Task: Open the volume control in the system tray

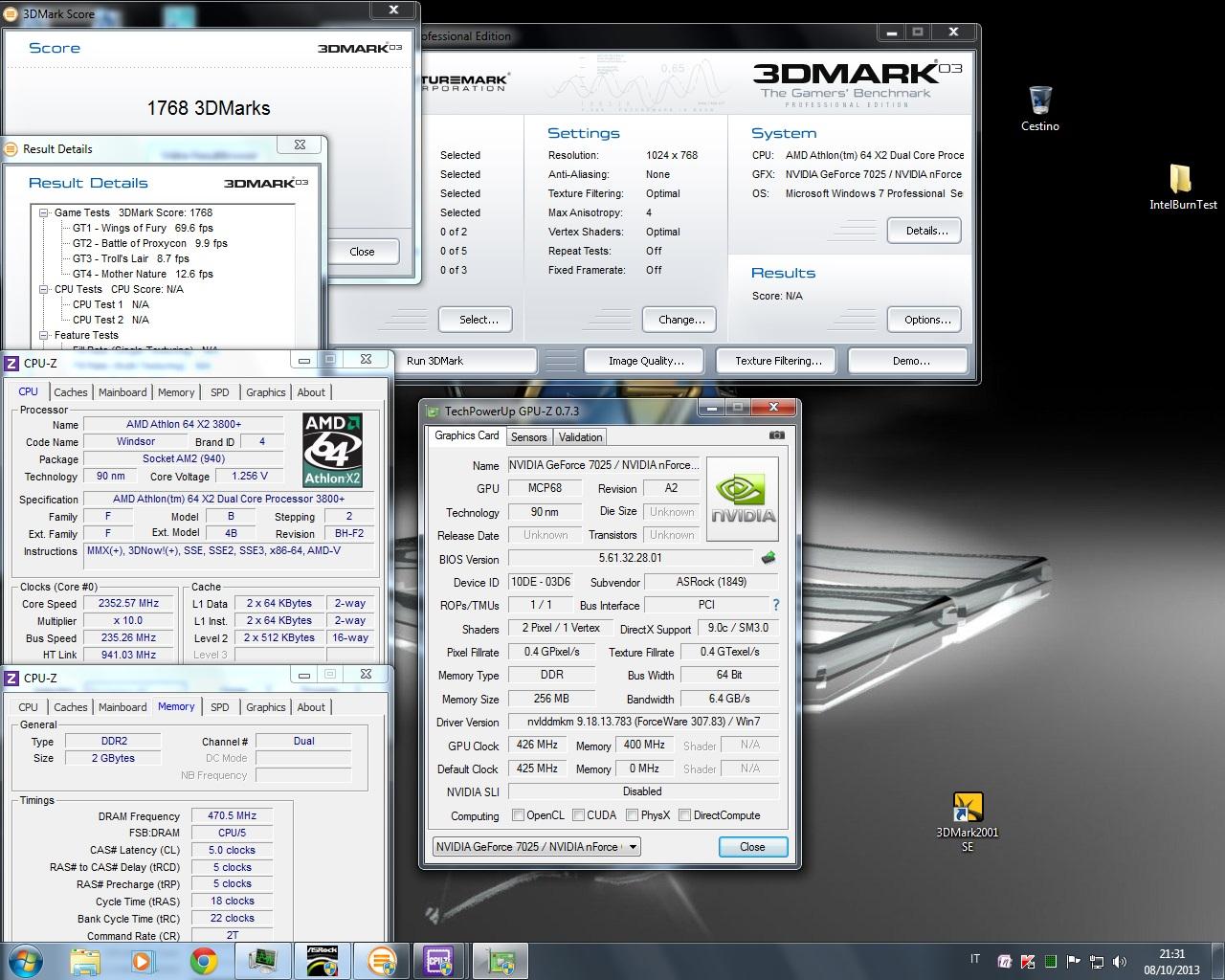Action: coord(1118,962)
